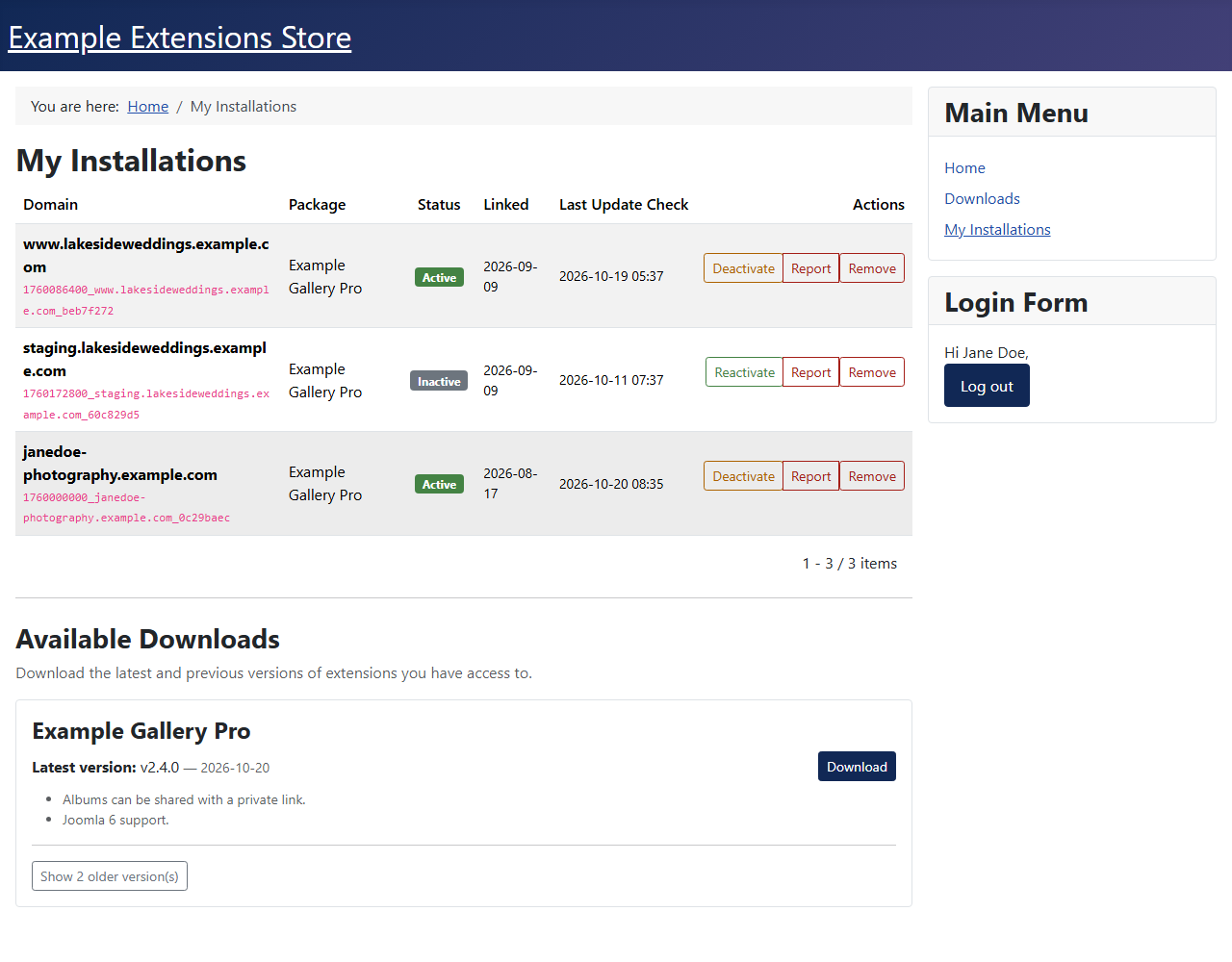Click the Active badge for janedoe-photography row
This screenshot has width=1232, height=962.
click(x=439, y=484)
